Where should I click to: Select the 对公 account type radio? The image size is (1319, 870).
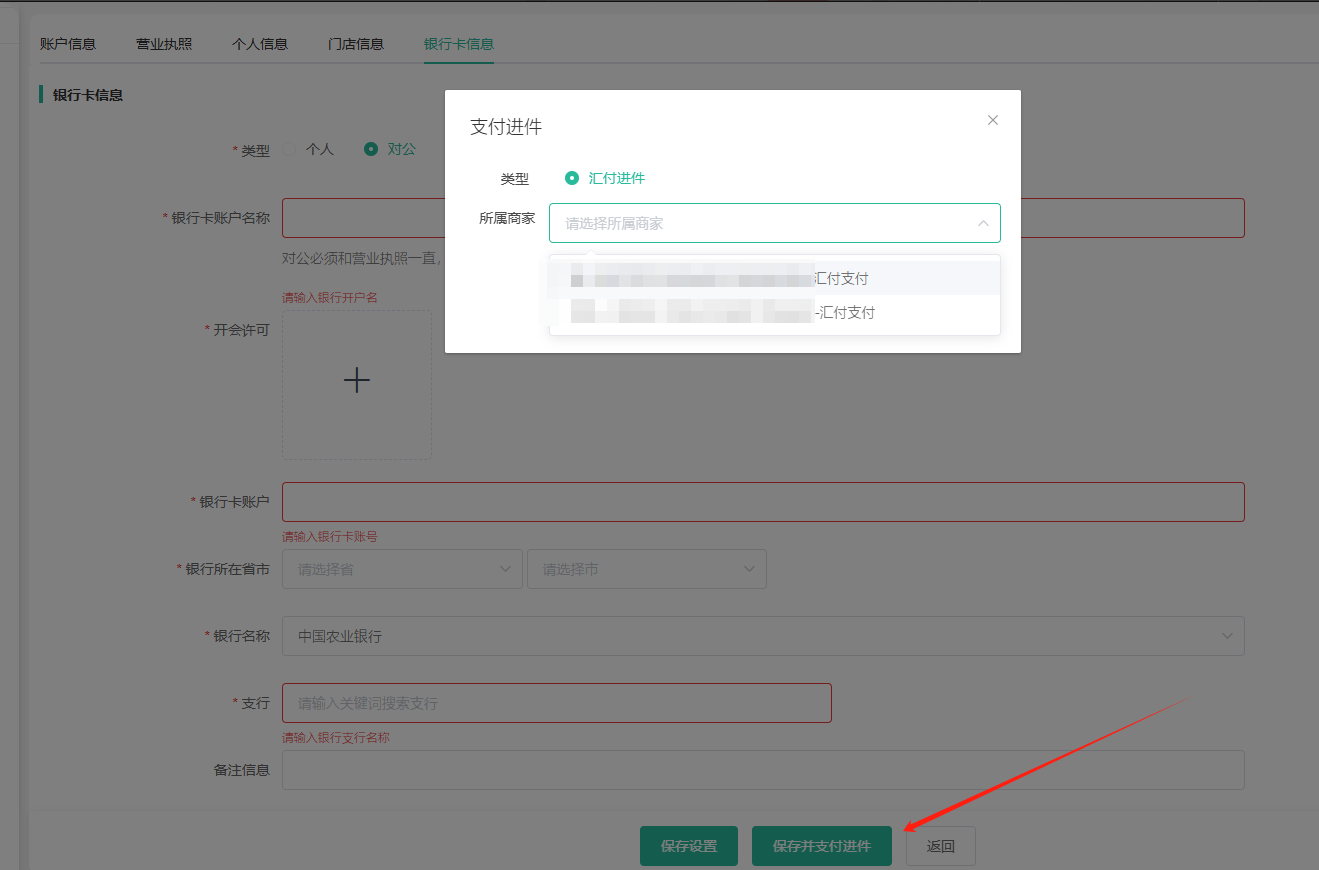pos(371,149)
